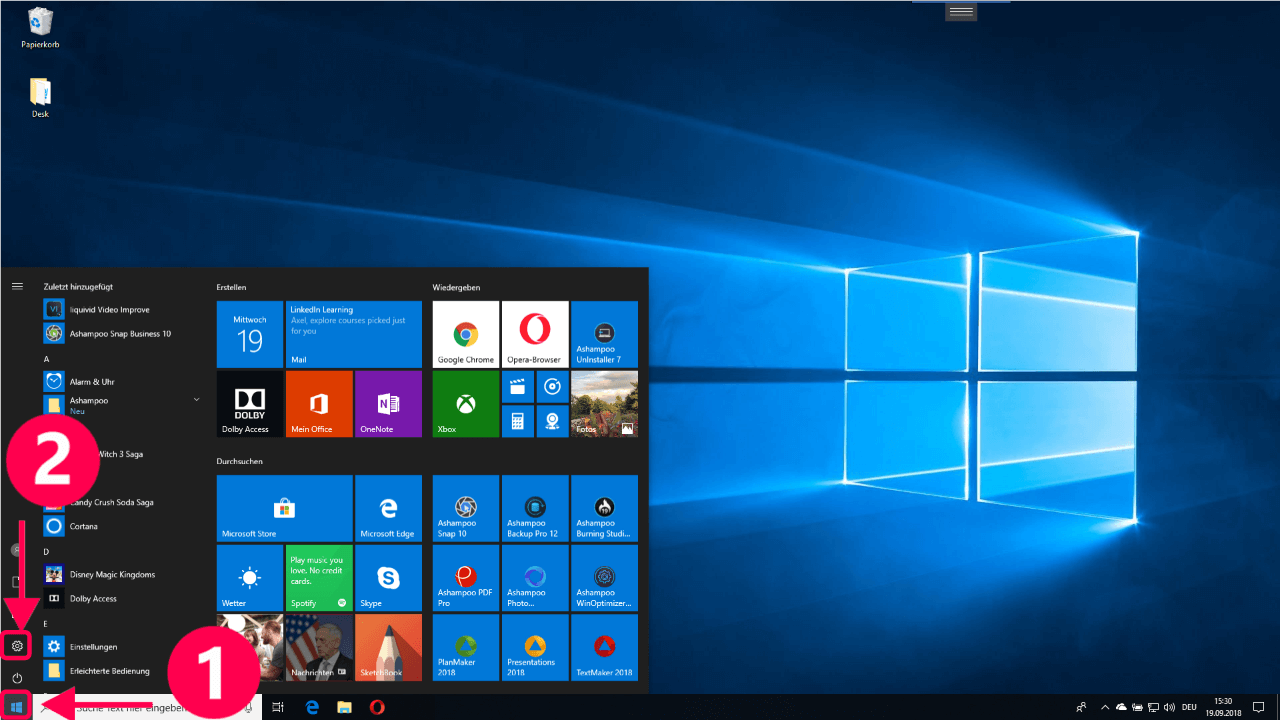Launch Google Chrome tile
Image resolution: width=1280 pixels, height=720 pixels.
coord(465,334)
